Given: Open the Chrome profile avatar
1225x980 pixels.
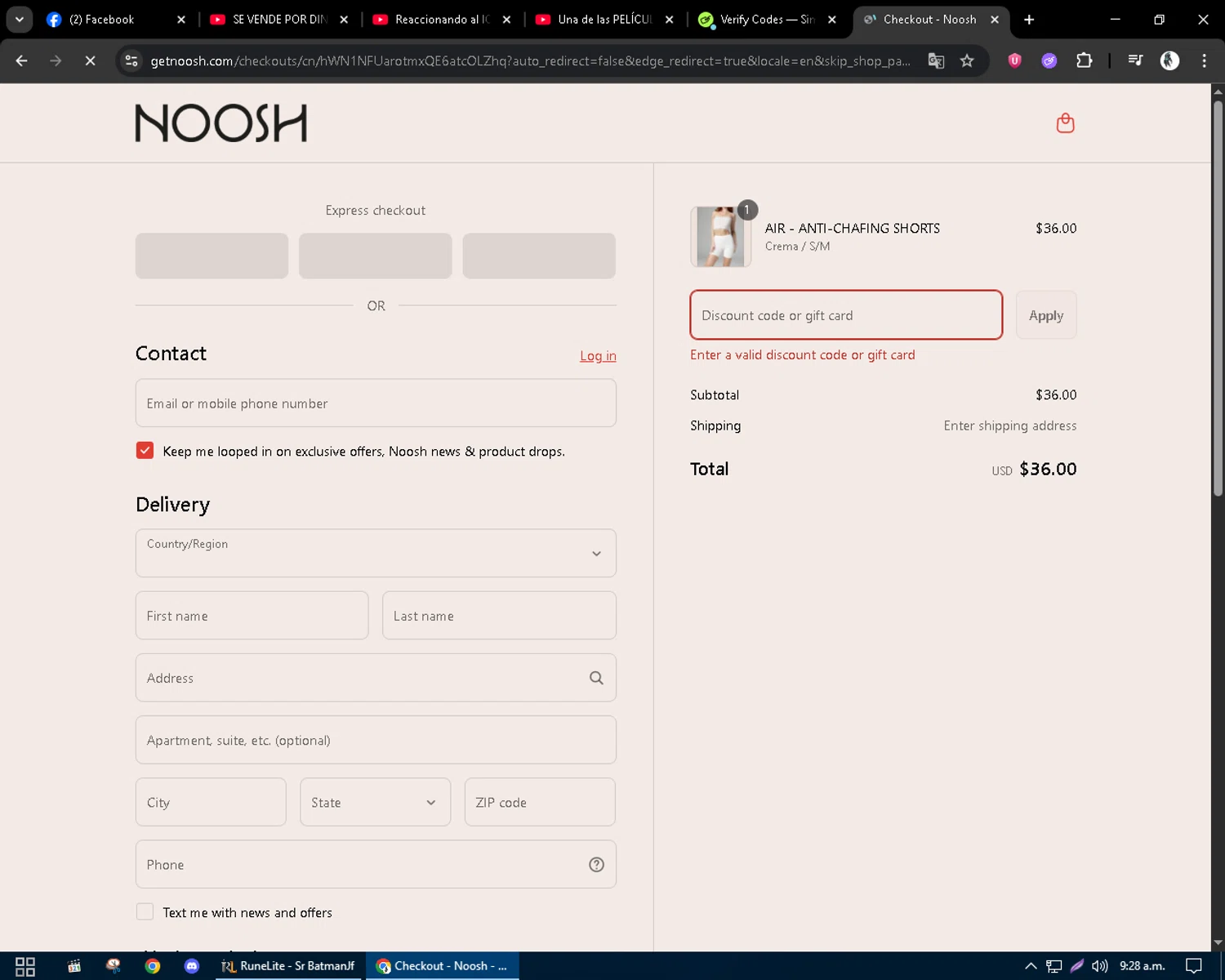Looking at the screenshot, I should pyautogui.click(x=1169, y=60).
